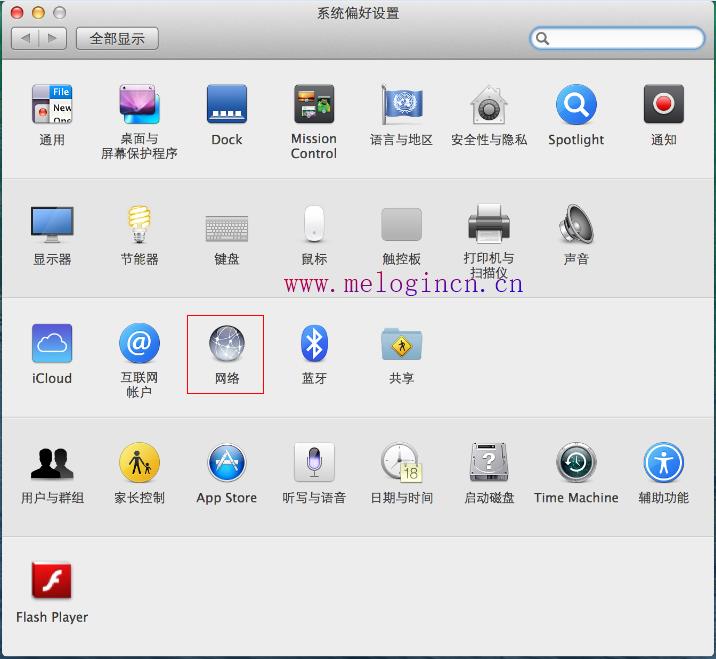Open 辅助功能 (Accessibility) preferences
The height and width of the screenshot is (659, 716).
pos(663,463)
